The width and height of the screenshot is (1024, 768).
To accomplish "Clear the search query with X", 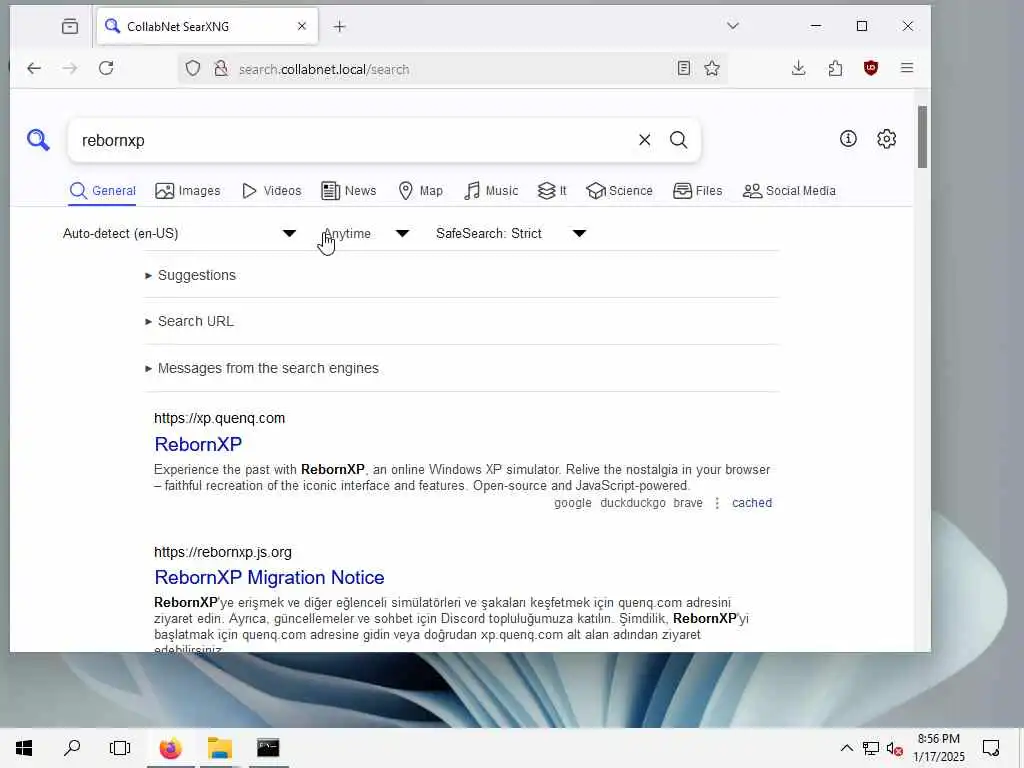I will 644,140.
